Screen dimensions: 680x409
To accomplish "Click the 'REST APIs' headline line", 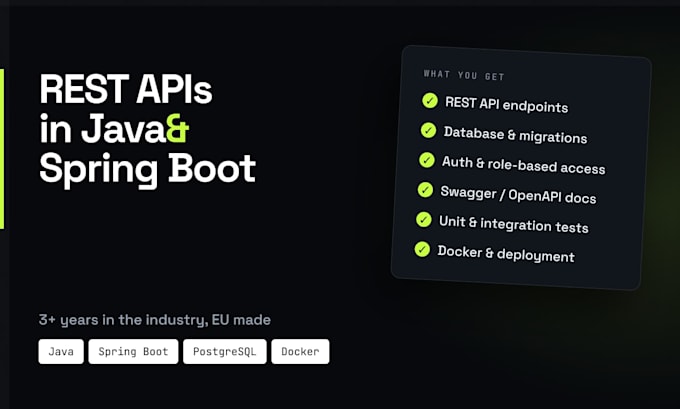I will click(x=126, y=89).
